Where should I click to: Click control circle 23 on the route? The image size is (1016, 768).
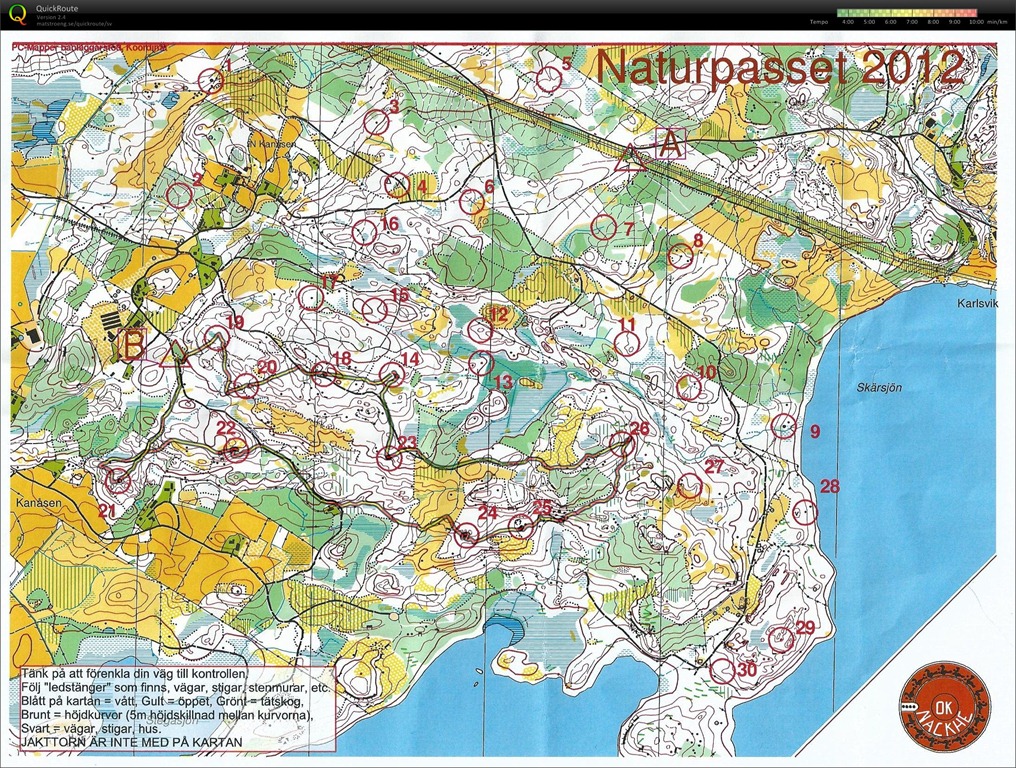[x=390, y=458]
